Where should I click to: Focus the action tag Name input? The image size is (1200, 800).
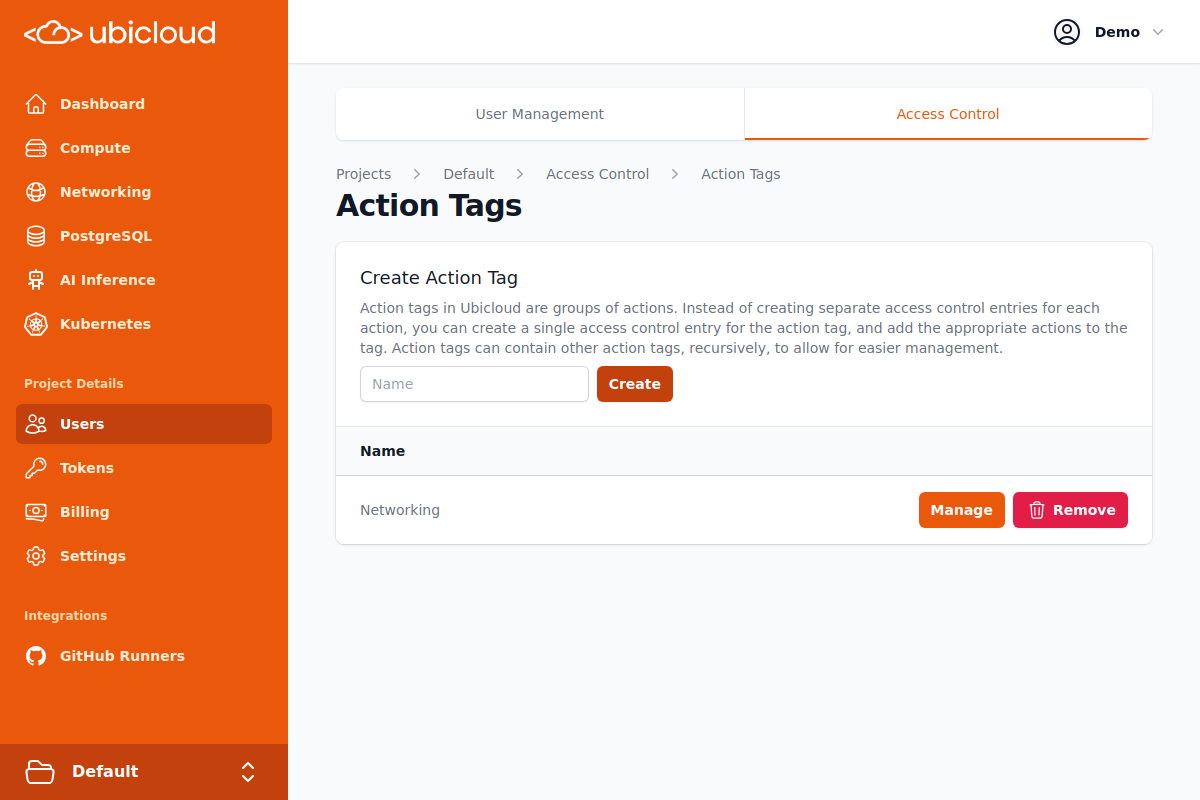474,384
